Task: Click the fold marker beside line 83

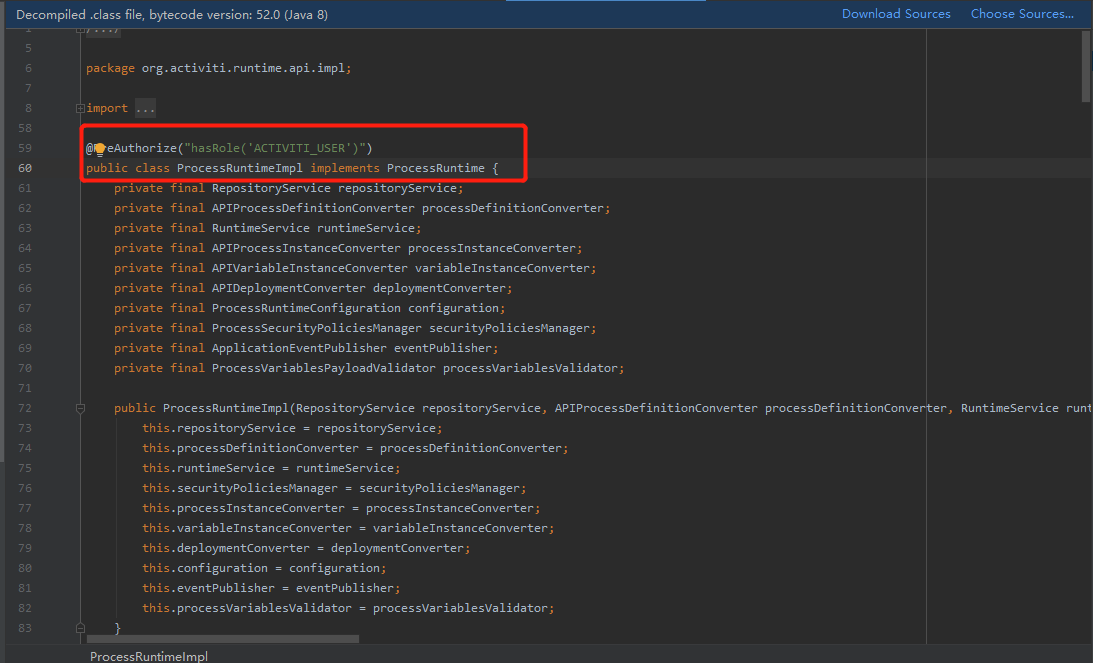Action: (x=79, y=629)
